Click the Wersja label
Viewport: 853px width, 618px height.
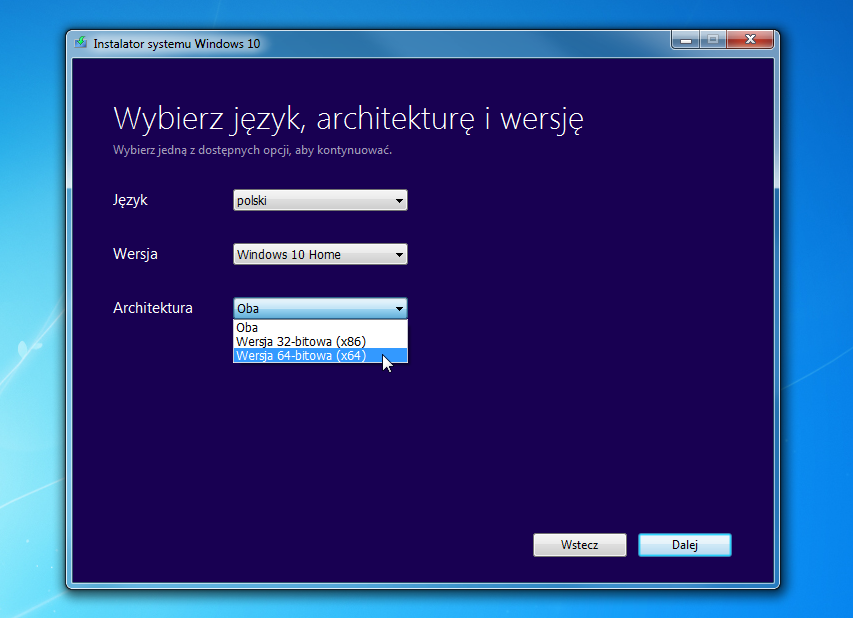[x=135, y=254]
